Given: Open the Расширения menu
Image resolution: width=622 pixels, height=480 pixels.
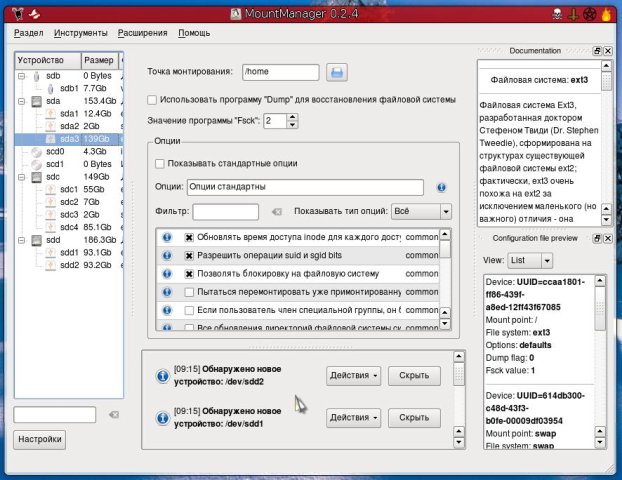Looking at the screenshot, I should point(142,33).
